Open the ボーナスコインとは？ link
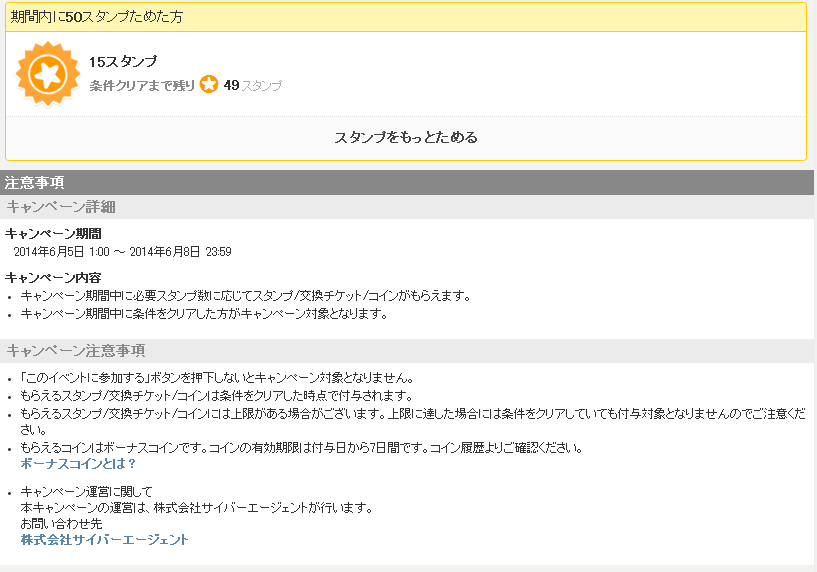 [78, 464]
